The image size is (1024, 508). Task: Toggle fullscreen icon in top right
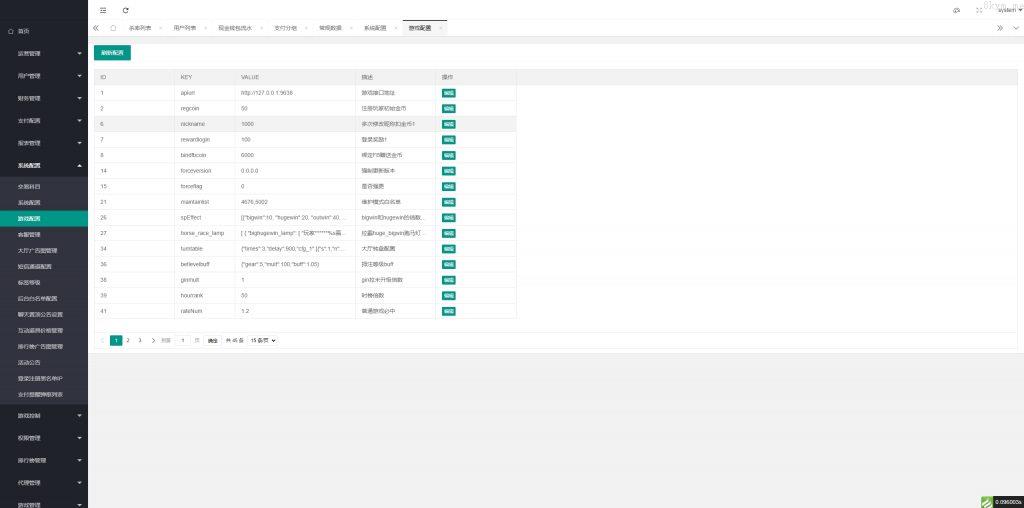[x=978, y=10]
